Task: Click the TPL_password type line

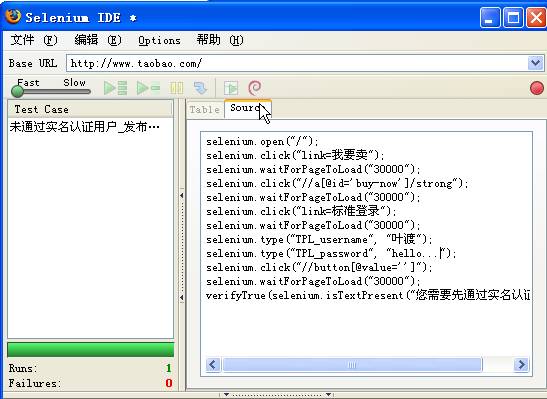Action: (x=331, y=254)
